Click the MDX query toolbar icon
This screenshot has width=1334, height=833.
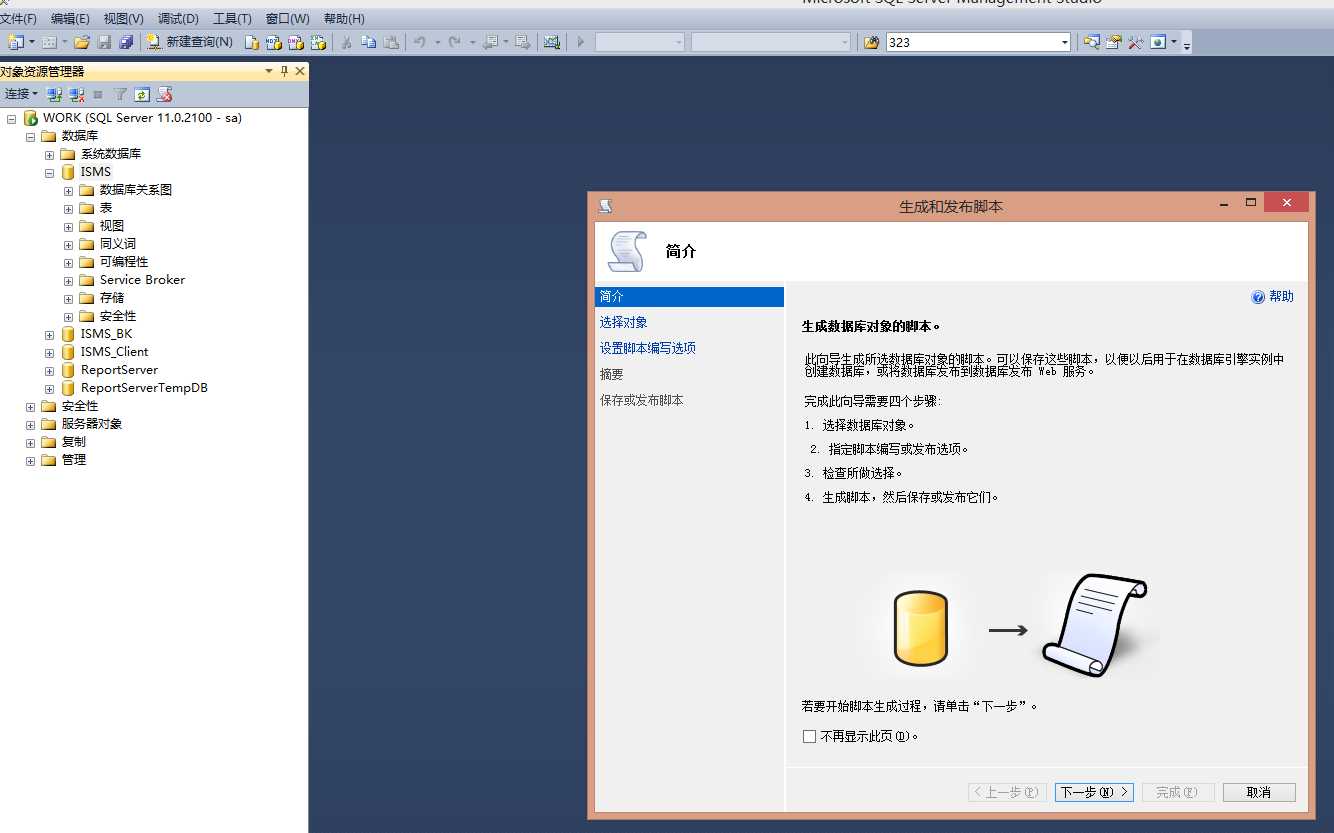tap(274, 42)
